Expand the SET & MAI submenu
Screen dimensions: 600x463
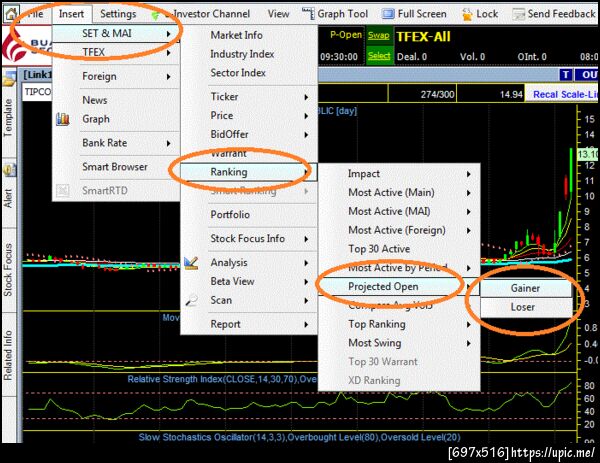tap(116, 34)
